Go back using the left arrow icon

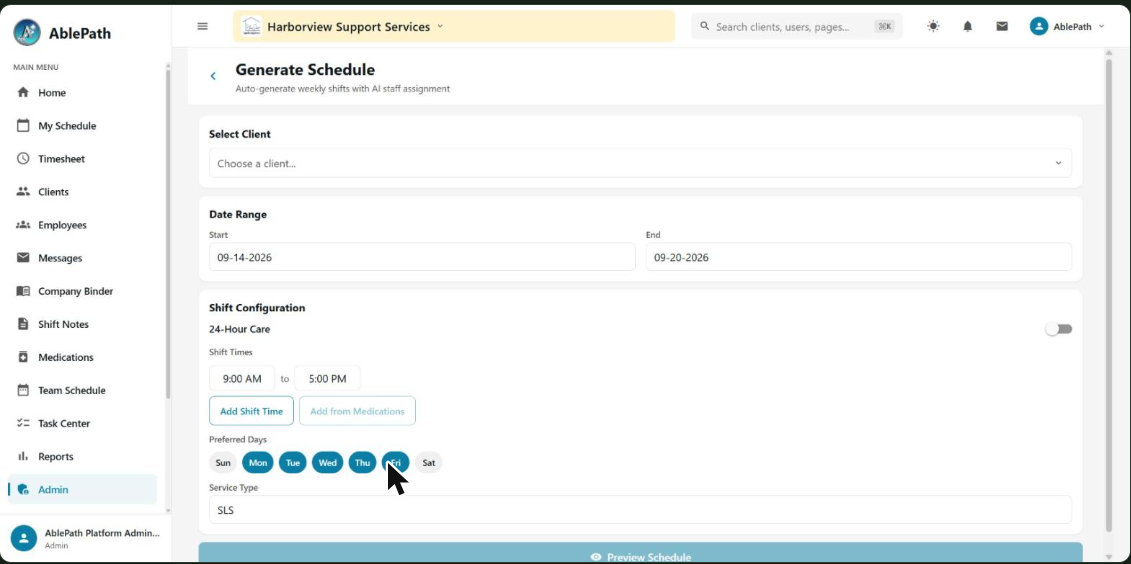tap(213, 76)
